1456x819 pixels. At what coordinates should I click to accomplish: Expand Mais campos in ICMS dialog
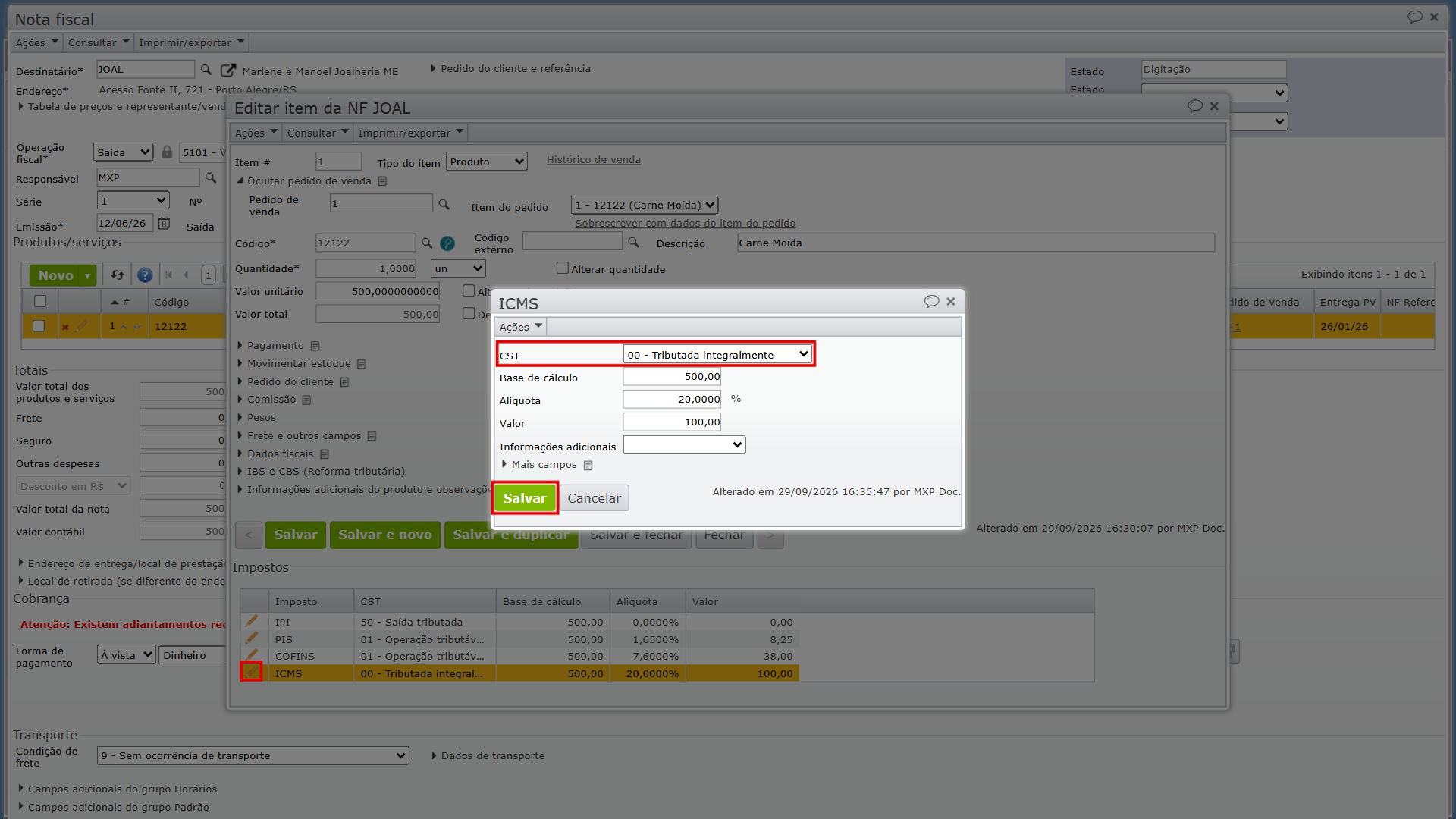point(543,464)
